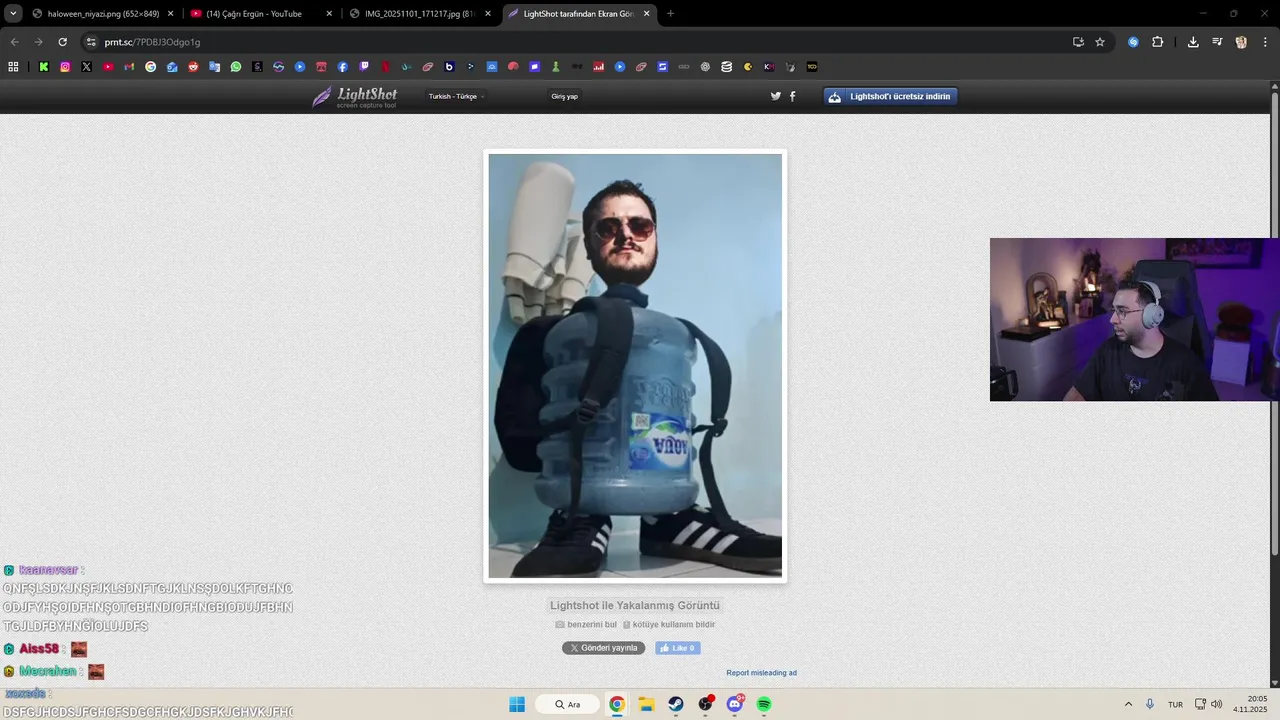
Task: Open the apps grid in bookmarks bar
Action: click(x=13, y=67)
